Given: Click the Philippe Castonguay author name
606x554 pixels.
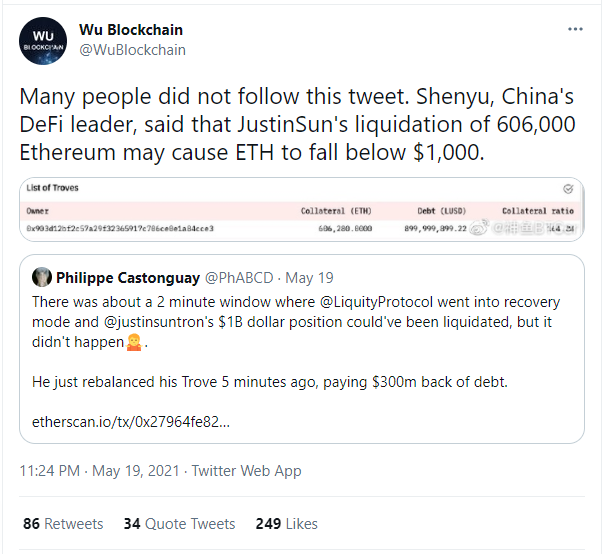Looking at the screenshot, I should click(126, 277).
